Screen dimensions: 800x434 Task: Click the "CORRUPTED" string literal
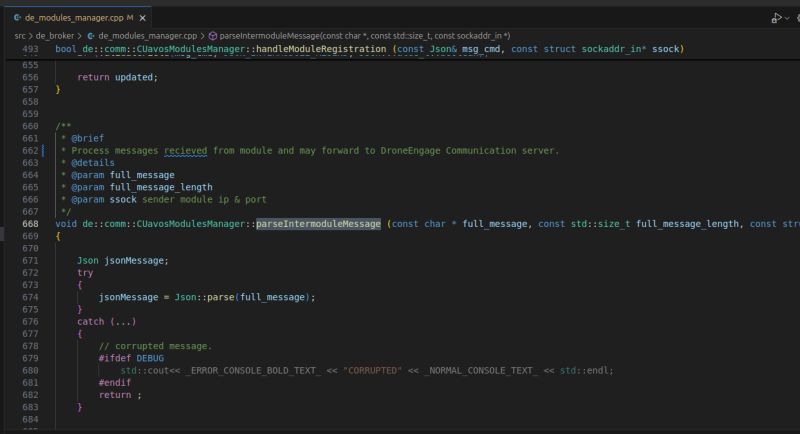[x=372, y=371]
